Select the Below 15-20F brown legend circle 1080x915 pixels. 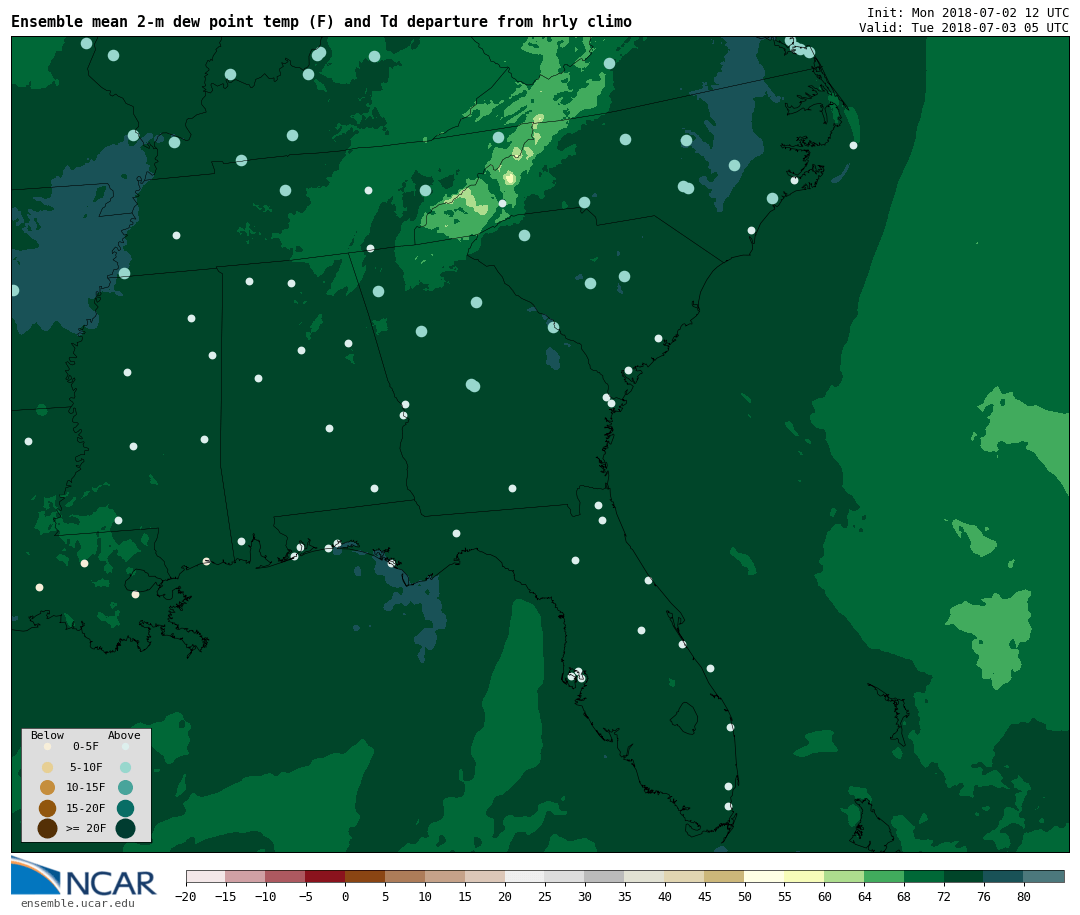click(48, 808)
